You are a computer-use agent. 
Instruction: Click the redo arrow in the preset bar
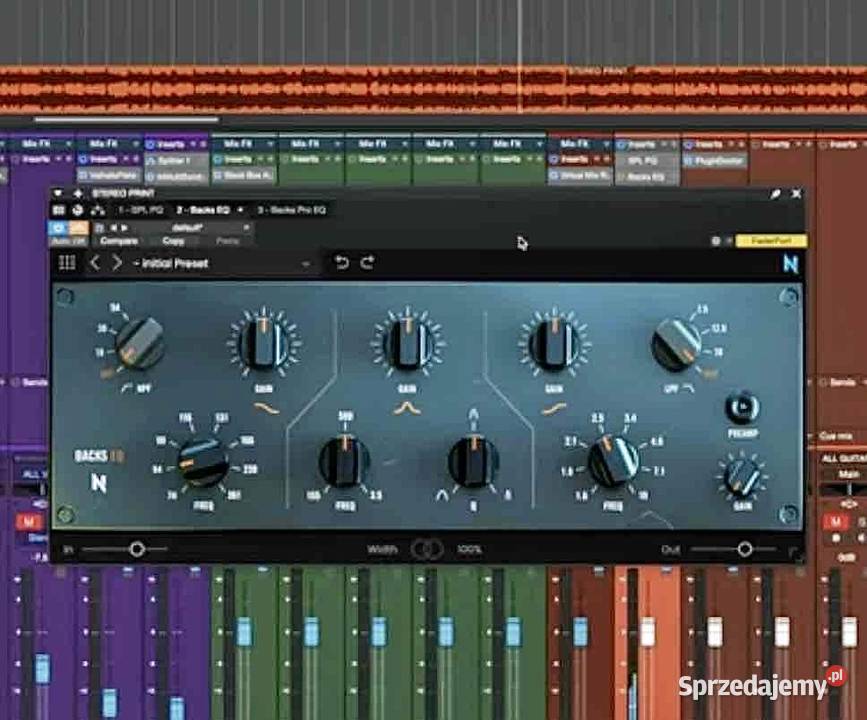click(x=366, y=262)
